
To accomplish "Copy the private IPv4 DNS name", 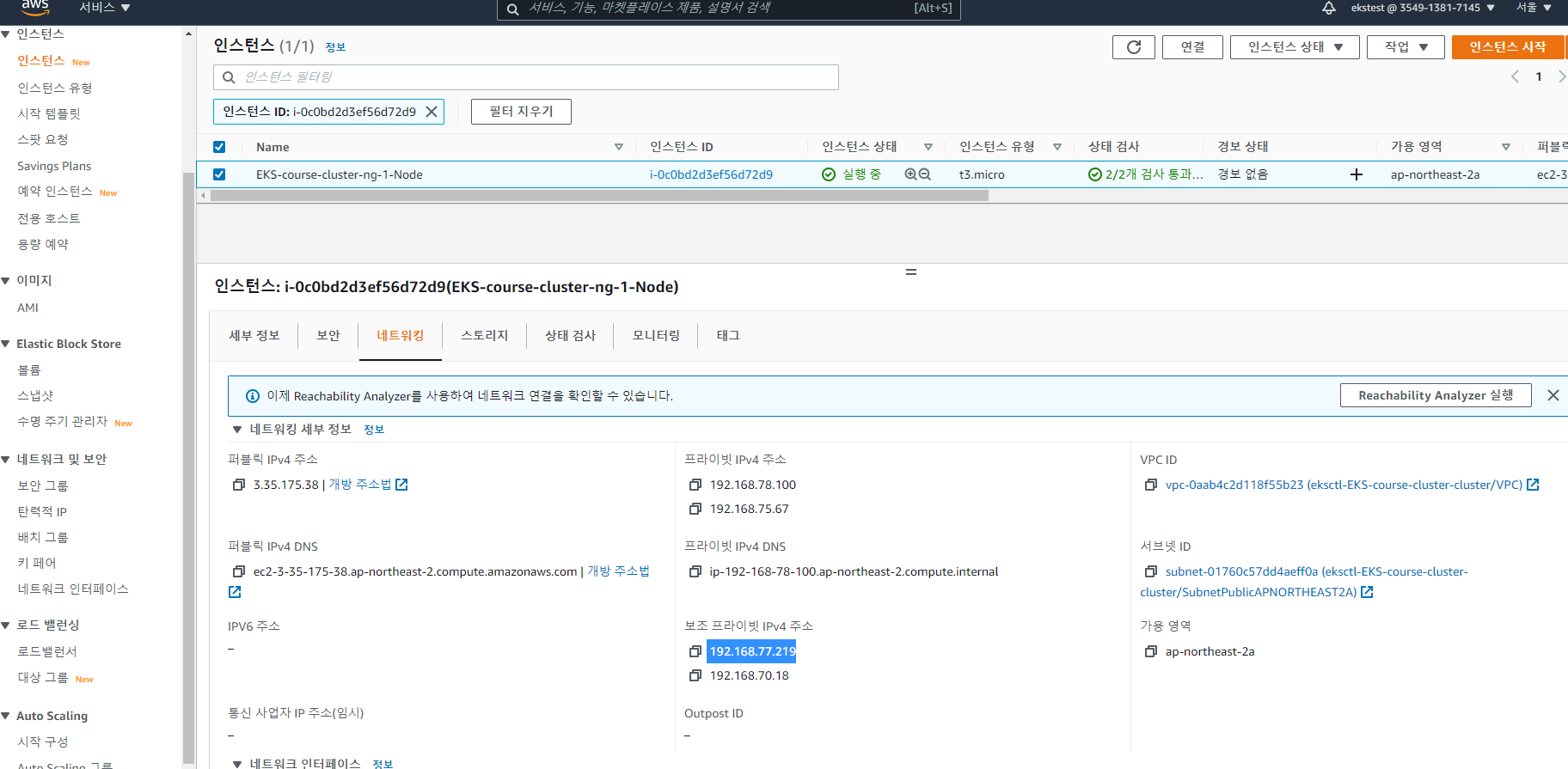I will pyautogui.click(x=695, y=571).
